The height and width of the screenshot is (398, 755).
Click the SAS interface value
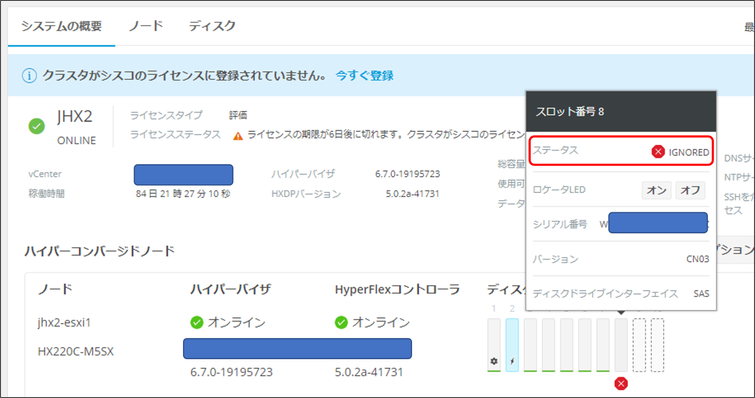[x=701, y=293]
